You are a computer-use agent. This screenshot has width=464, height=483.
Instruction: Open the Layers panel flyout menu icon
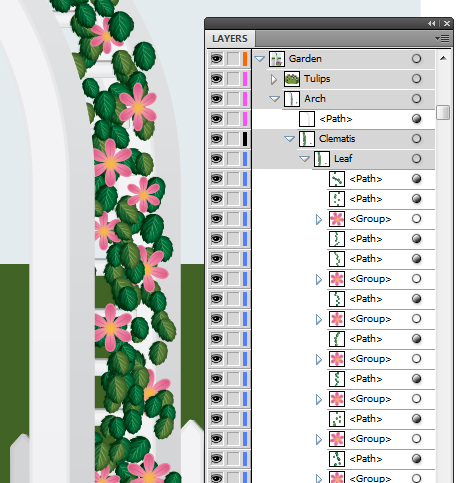click(x=443, y=39)
